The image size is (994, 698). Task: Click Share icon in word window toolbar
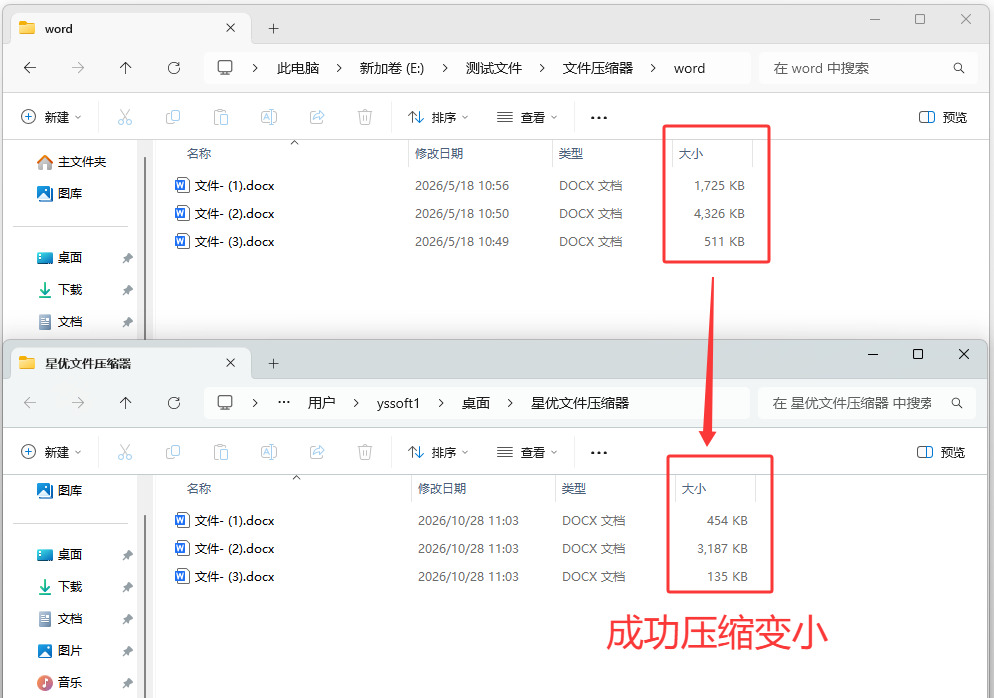click(x=317, y=117)
